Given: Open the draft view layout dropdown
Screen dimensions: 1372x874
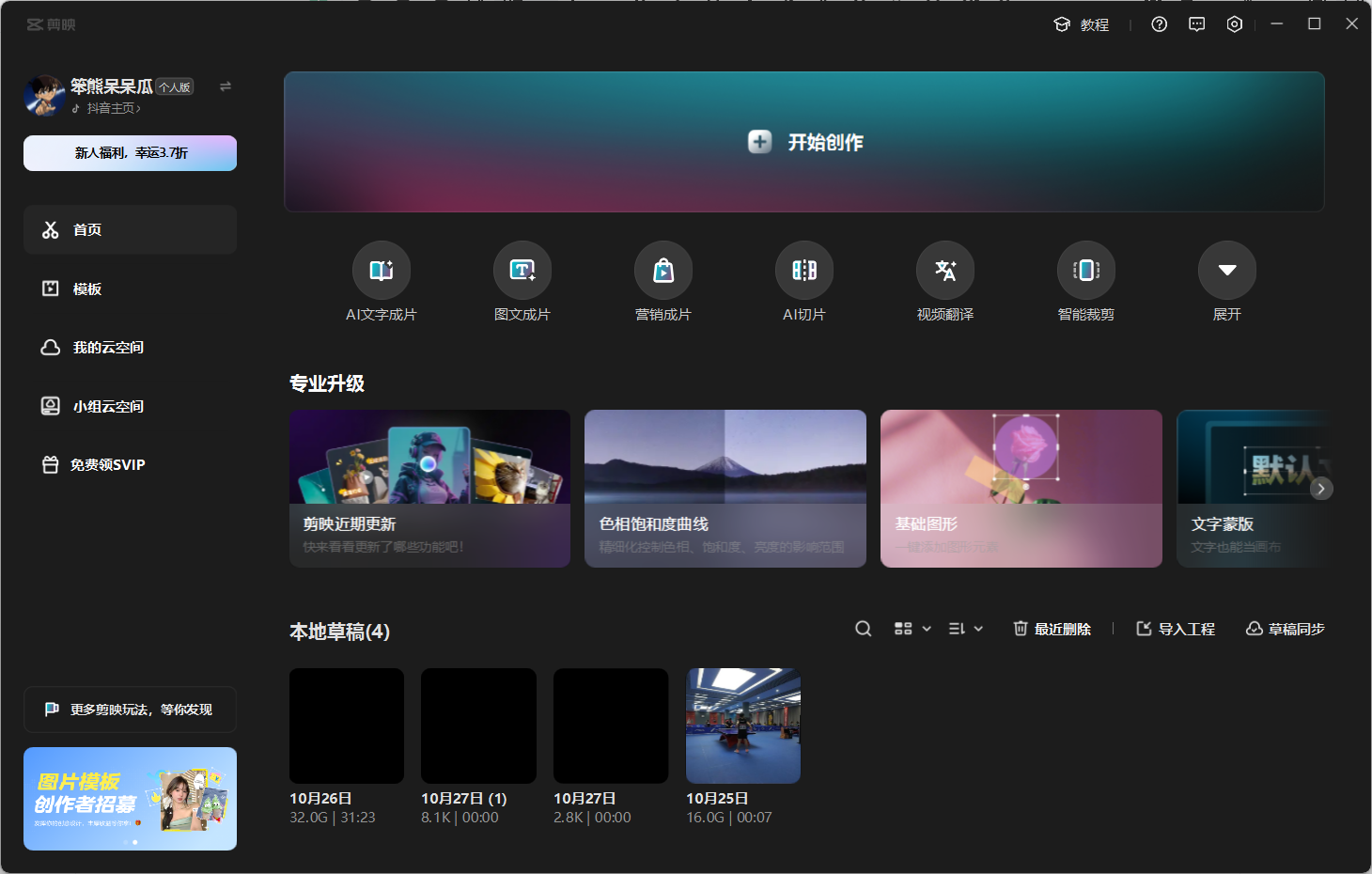Looking at the screenshot, I should click(x=912, y=629).
